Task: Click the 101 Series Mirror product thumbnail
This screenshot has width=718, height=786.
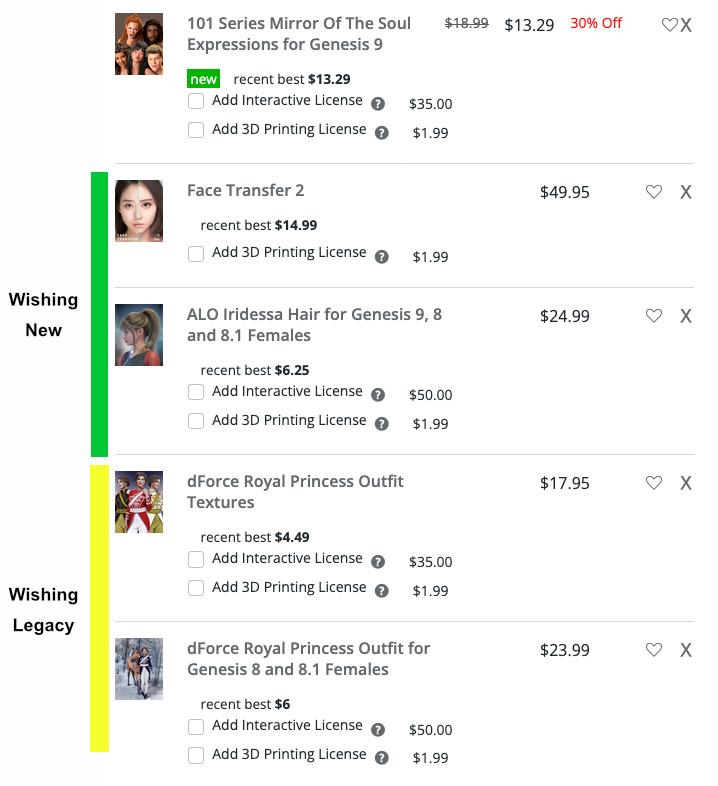Action: tap(139, 44)
